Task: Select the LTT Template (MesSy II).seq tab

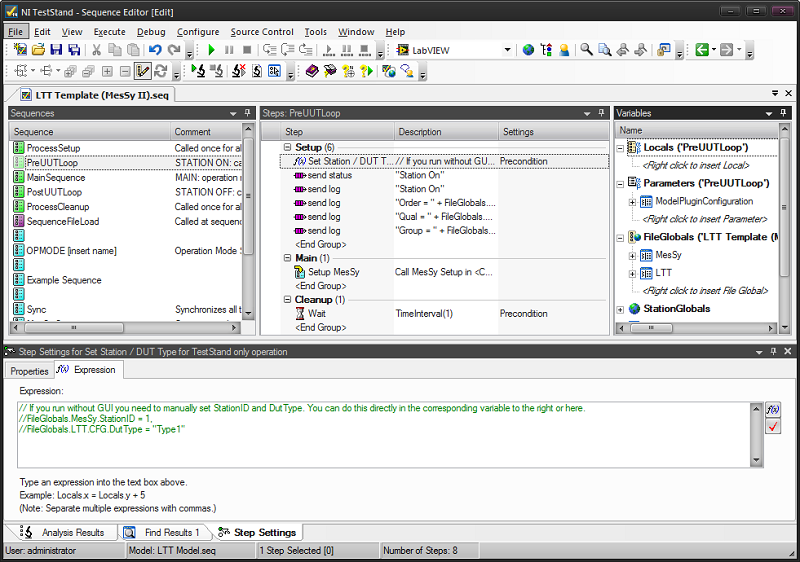Action: 95,95
